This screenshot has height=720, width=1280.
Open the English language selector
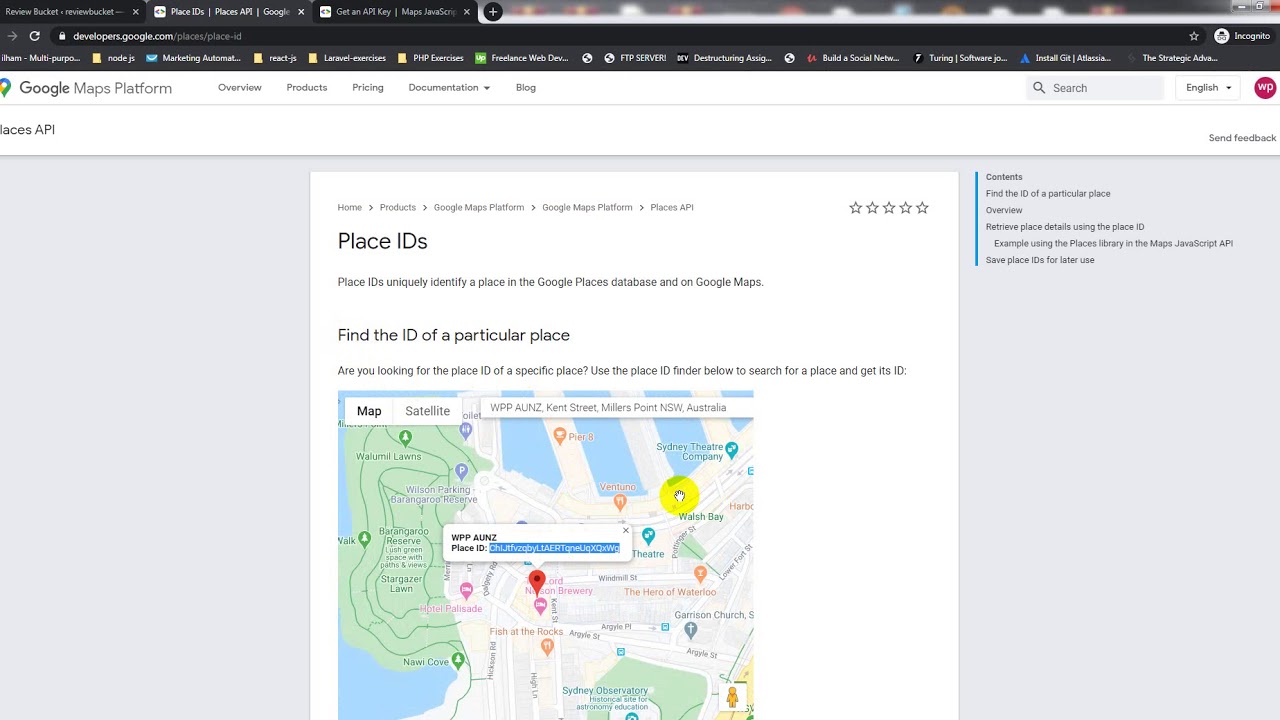pyautogui.click(x=1209, y=88)
